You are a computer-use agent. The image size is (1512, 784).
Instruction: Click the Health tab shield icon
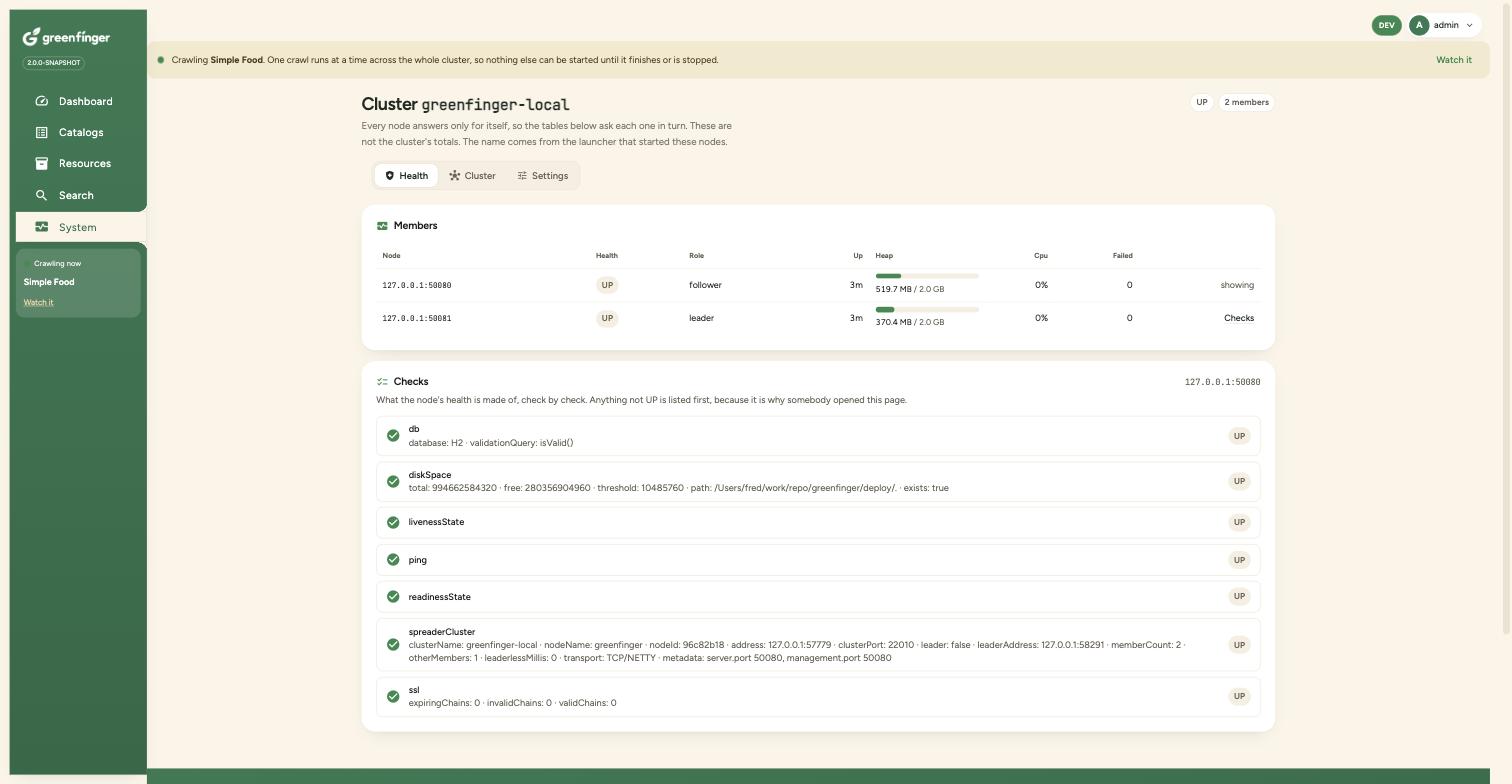[x=390, y=176]
